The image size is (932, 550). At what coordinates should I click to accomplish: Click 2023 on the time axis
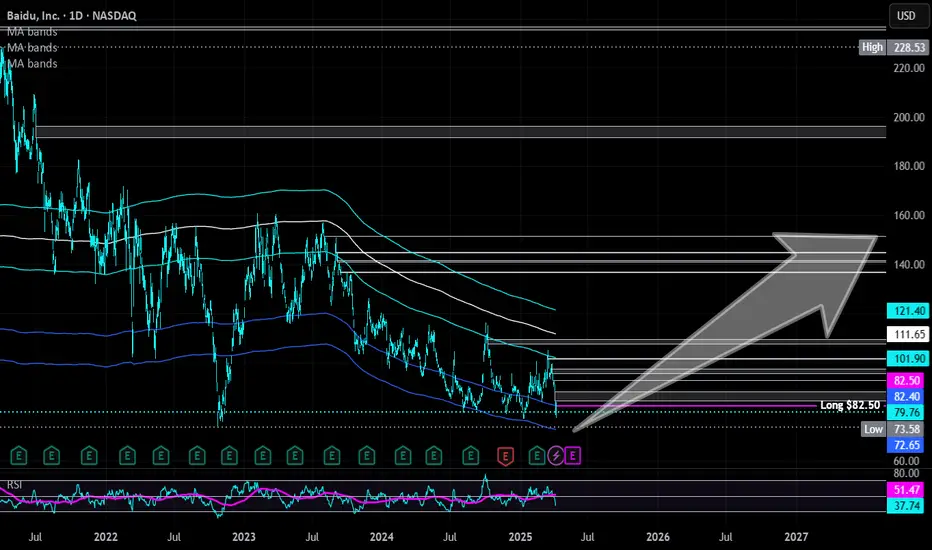244,537
